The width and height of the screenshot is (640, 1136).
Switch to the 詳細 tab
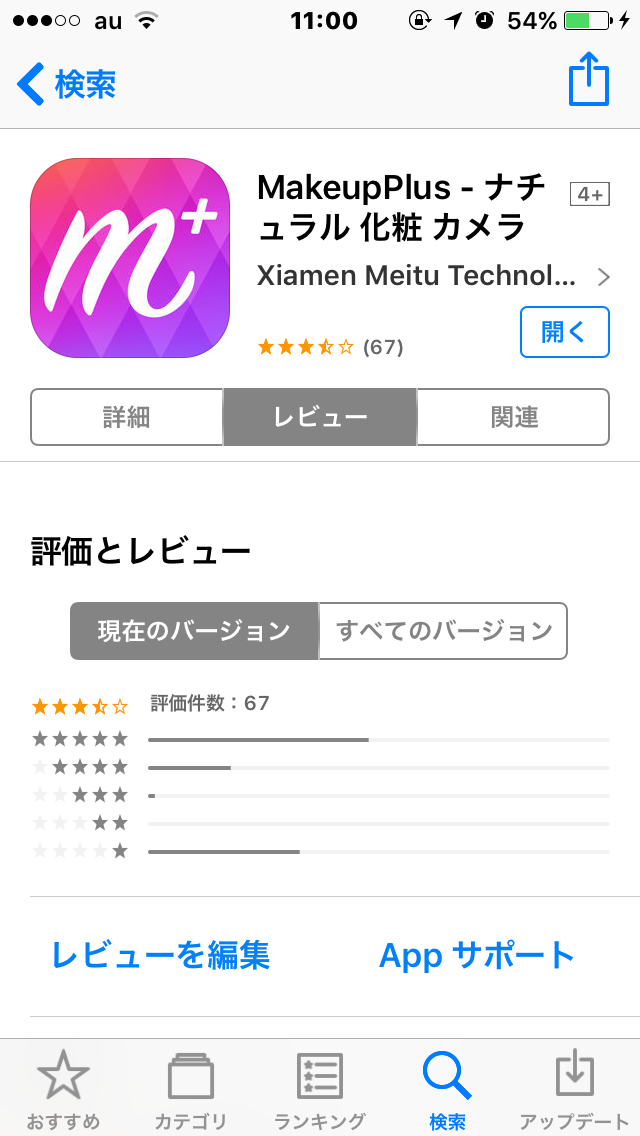pos(126,417)
